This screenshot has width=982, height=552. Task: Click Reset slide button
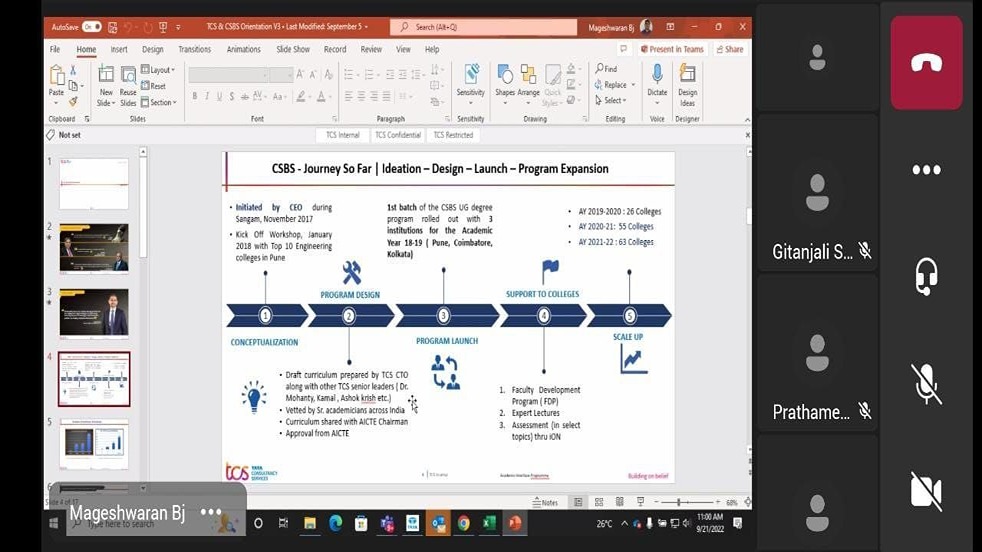click(x=154, y=86)
